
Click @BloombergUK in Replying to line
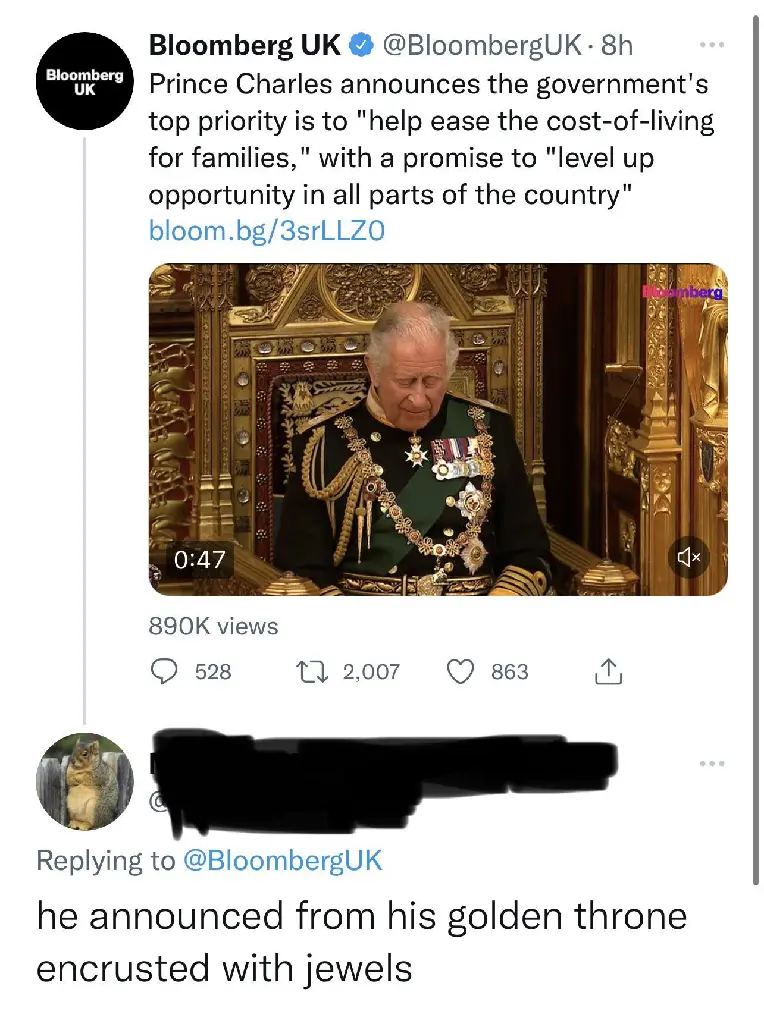(x=282, y=860)
